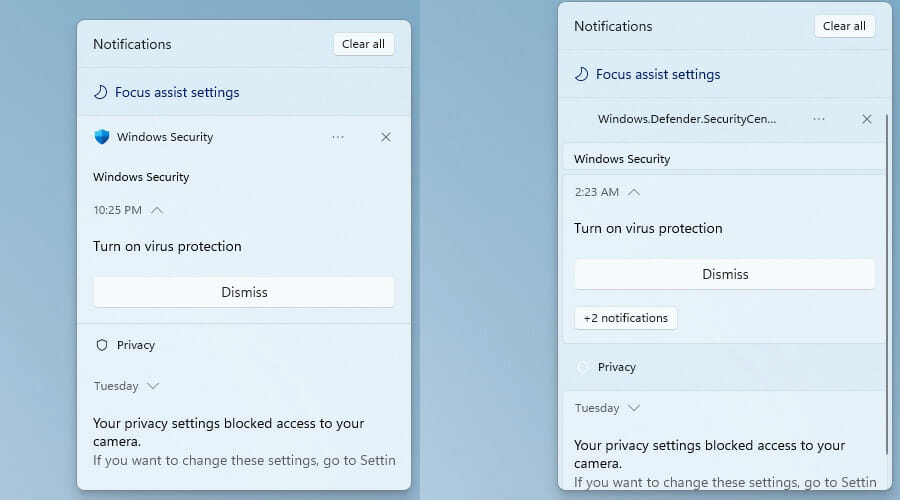Close the Windows.Defender.SecurityCen notification group
The height and width of the screenshot is (500, 900).
[867, 119]
